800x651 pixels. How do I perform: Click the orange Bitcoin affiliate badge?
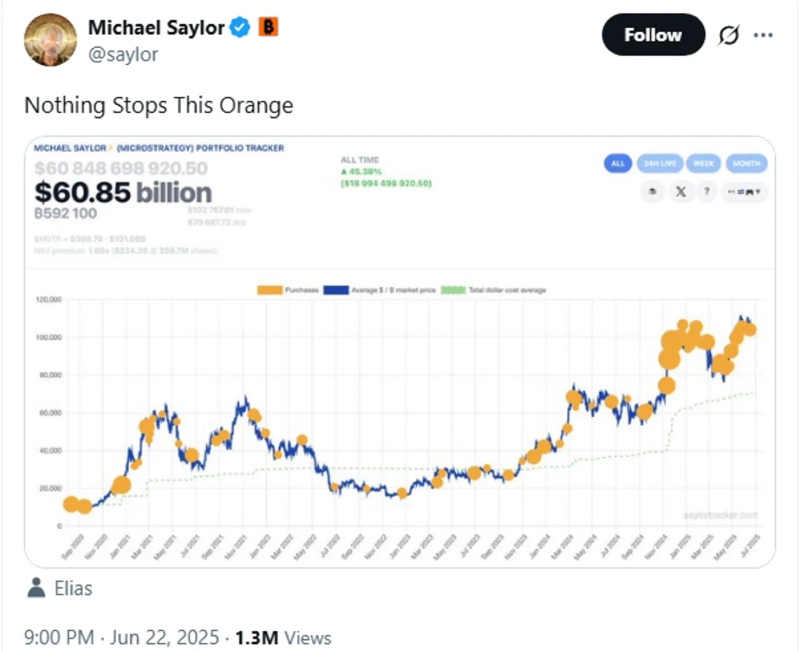click(268, 28)
